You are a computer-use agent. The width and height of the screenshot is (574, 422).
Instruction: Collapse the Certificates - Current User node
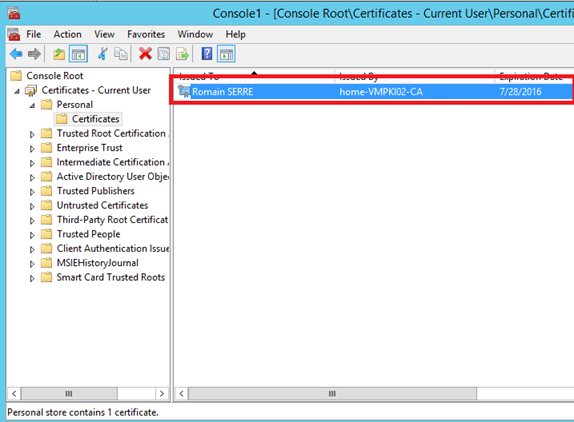click(17, 91)
